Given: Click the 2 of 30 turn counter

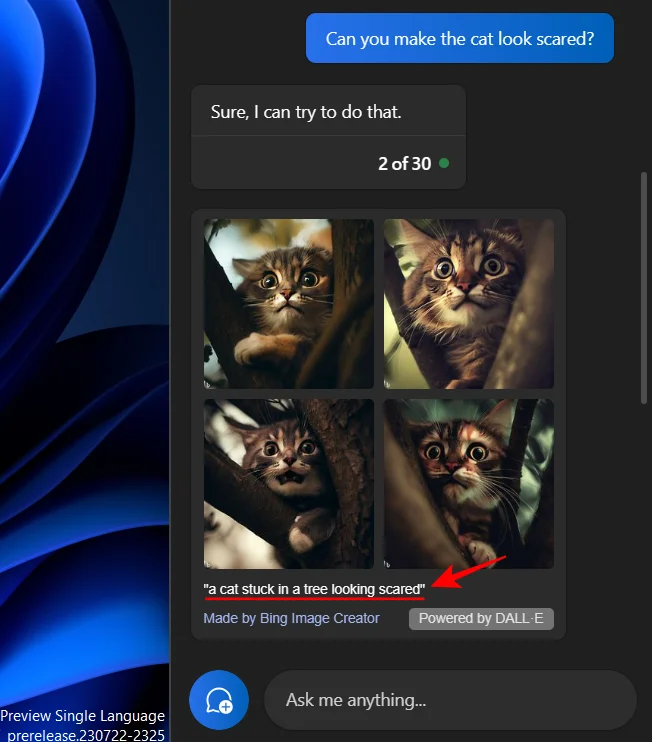Looking at the screenshot, I should tap(405, 164).
